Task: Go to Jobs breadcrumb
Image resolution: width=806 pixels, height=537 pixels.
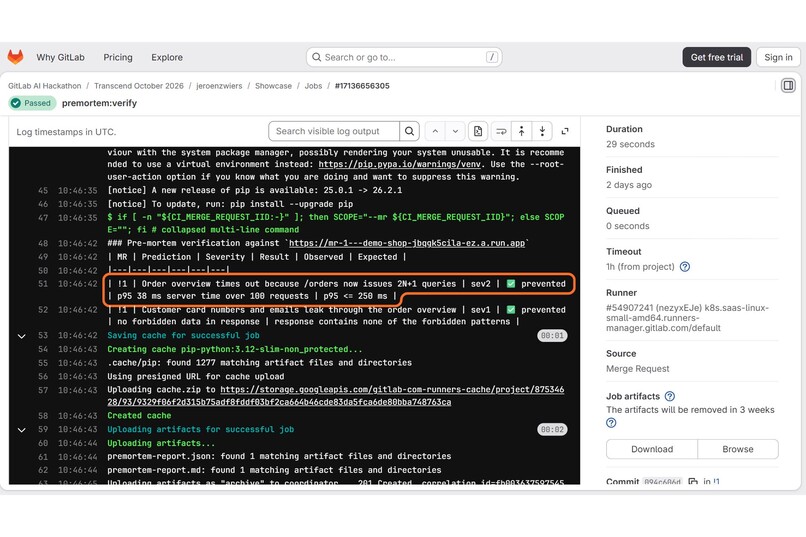Action: (313, 86)
